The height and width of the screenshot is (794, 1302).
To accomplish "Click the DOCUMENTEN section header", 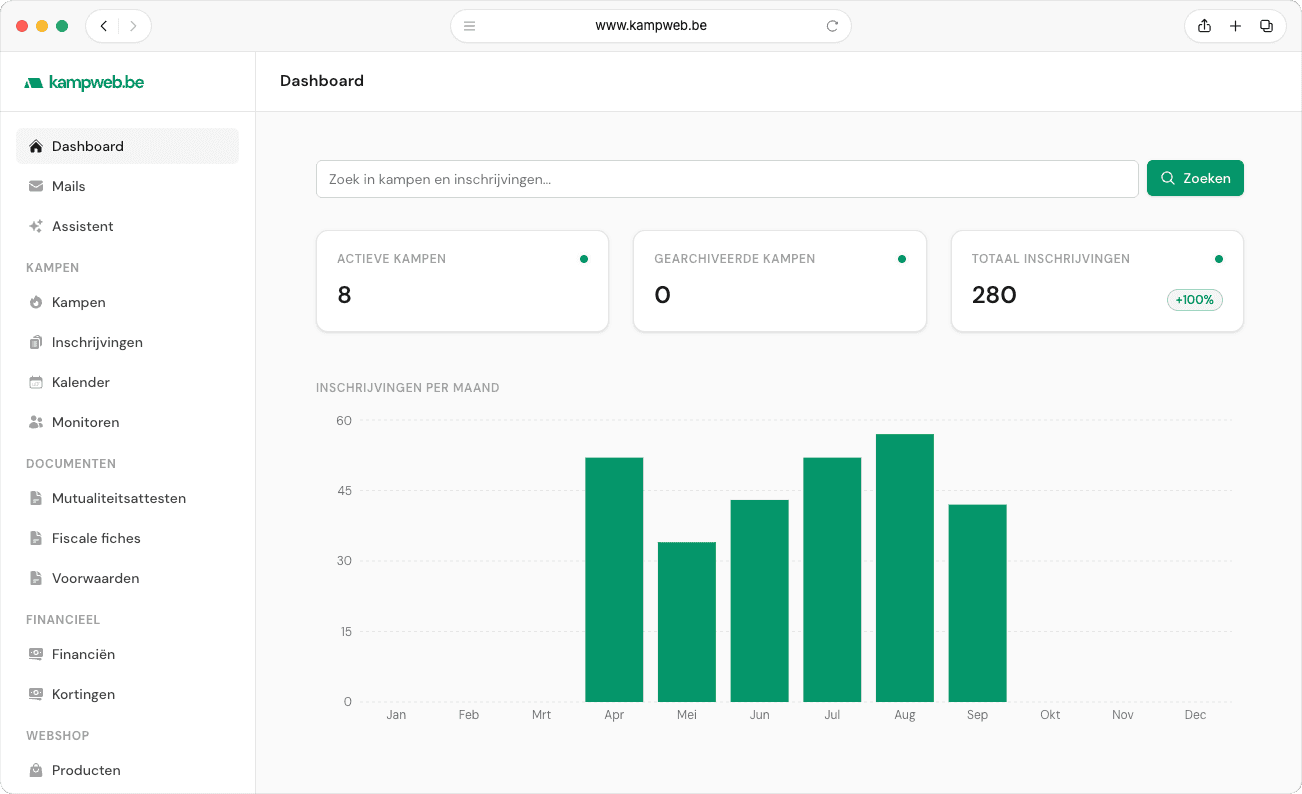I will [71, 464].
